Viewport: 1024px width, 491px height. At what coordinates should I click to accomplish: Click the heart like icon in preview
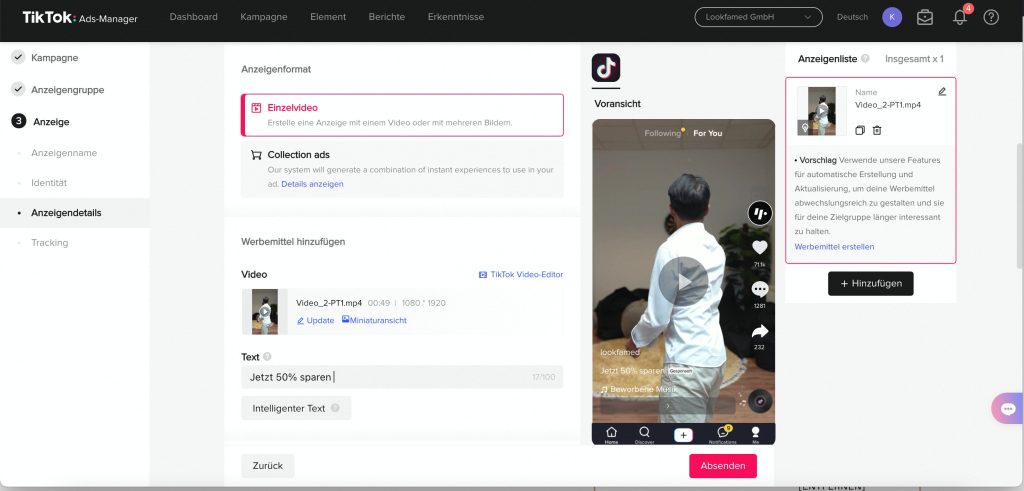pos(760,247)
